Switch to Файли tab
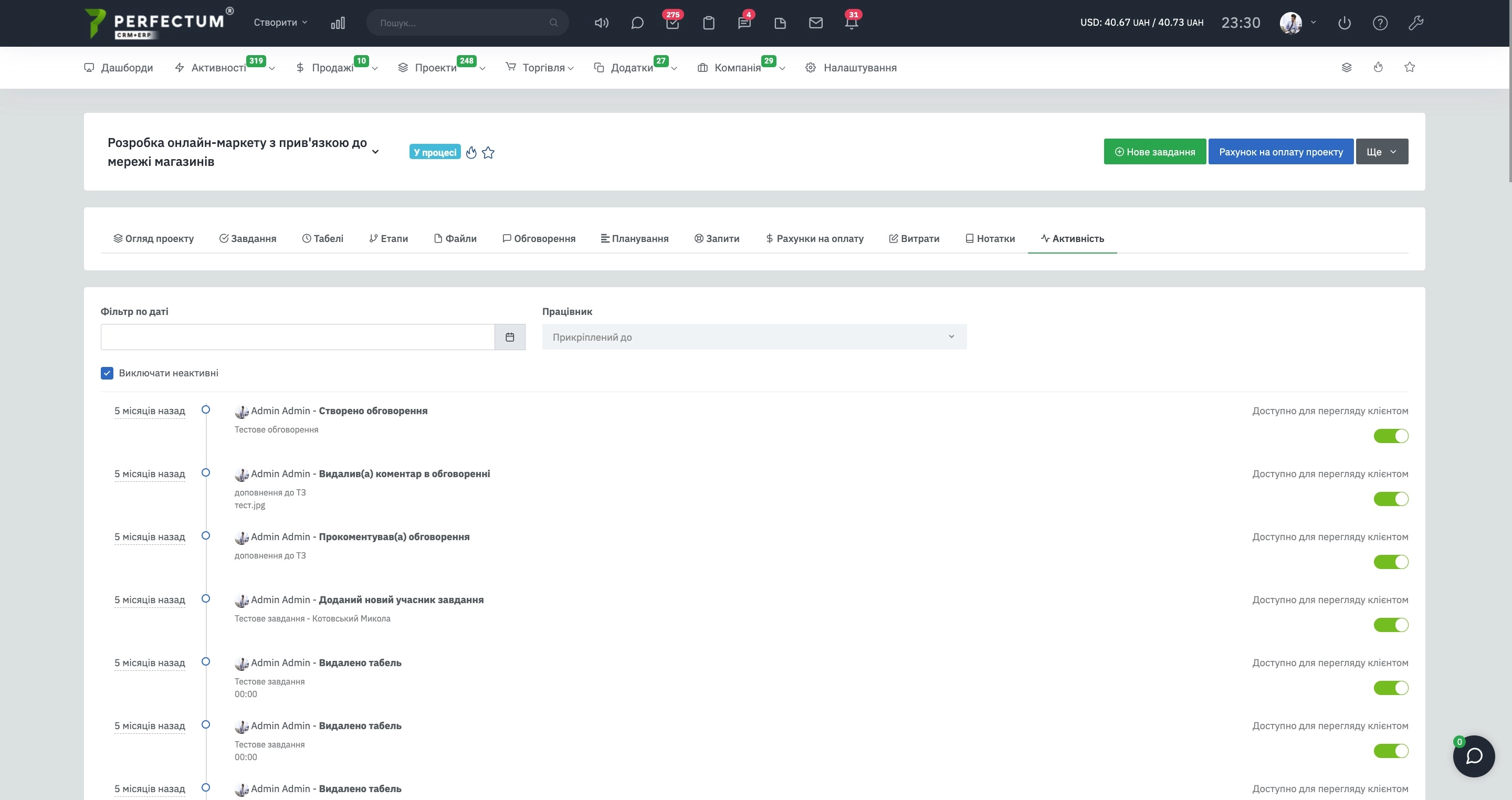The height and width of the screenshot is (800, 1512). tap(456, 238)
